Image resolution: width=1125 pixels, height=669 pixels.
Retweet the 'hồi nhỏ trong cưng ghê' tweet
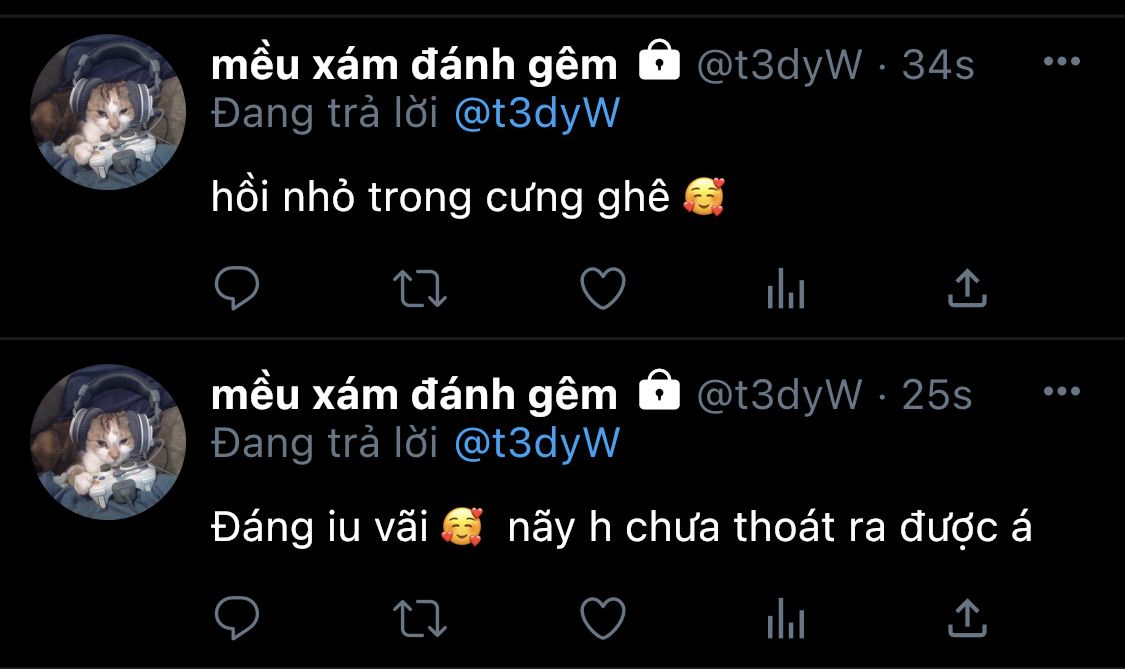(x=420, y=289)
